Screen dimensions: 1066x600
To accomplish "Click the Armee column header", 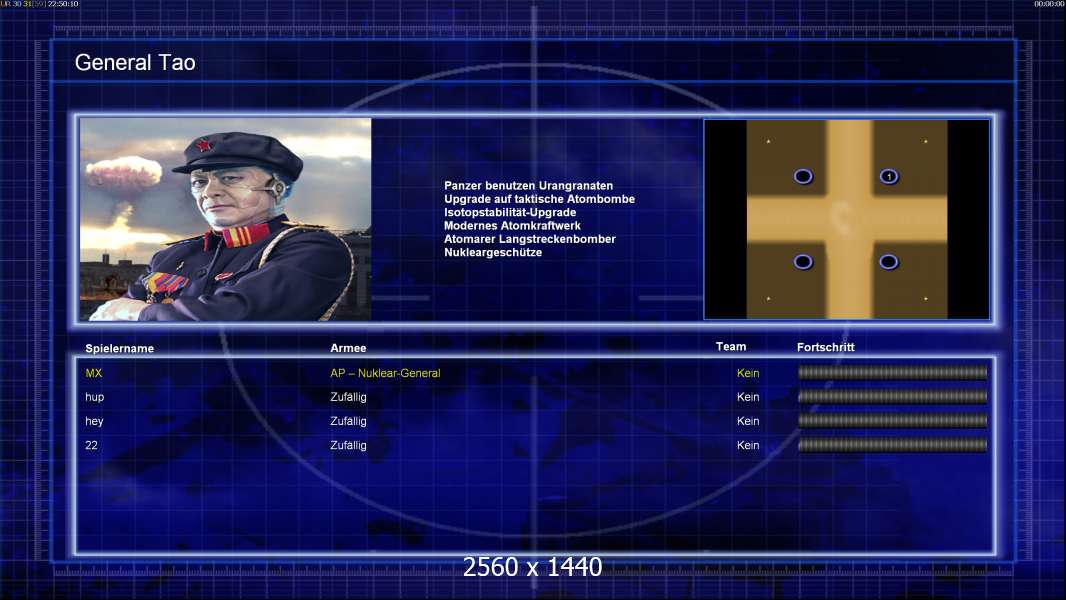I will point(348,348).
